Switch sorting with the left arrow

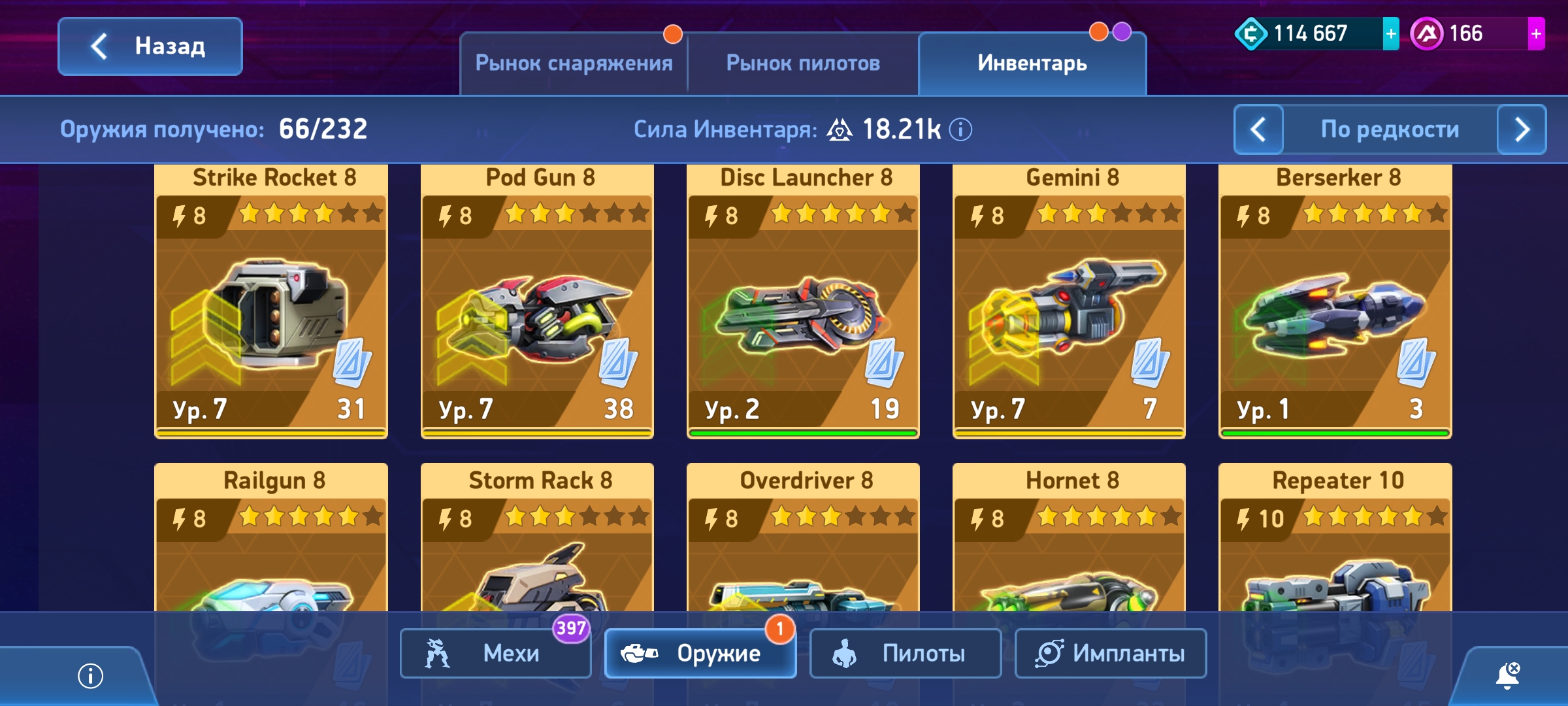[1258, 129]
